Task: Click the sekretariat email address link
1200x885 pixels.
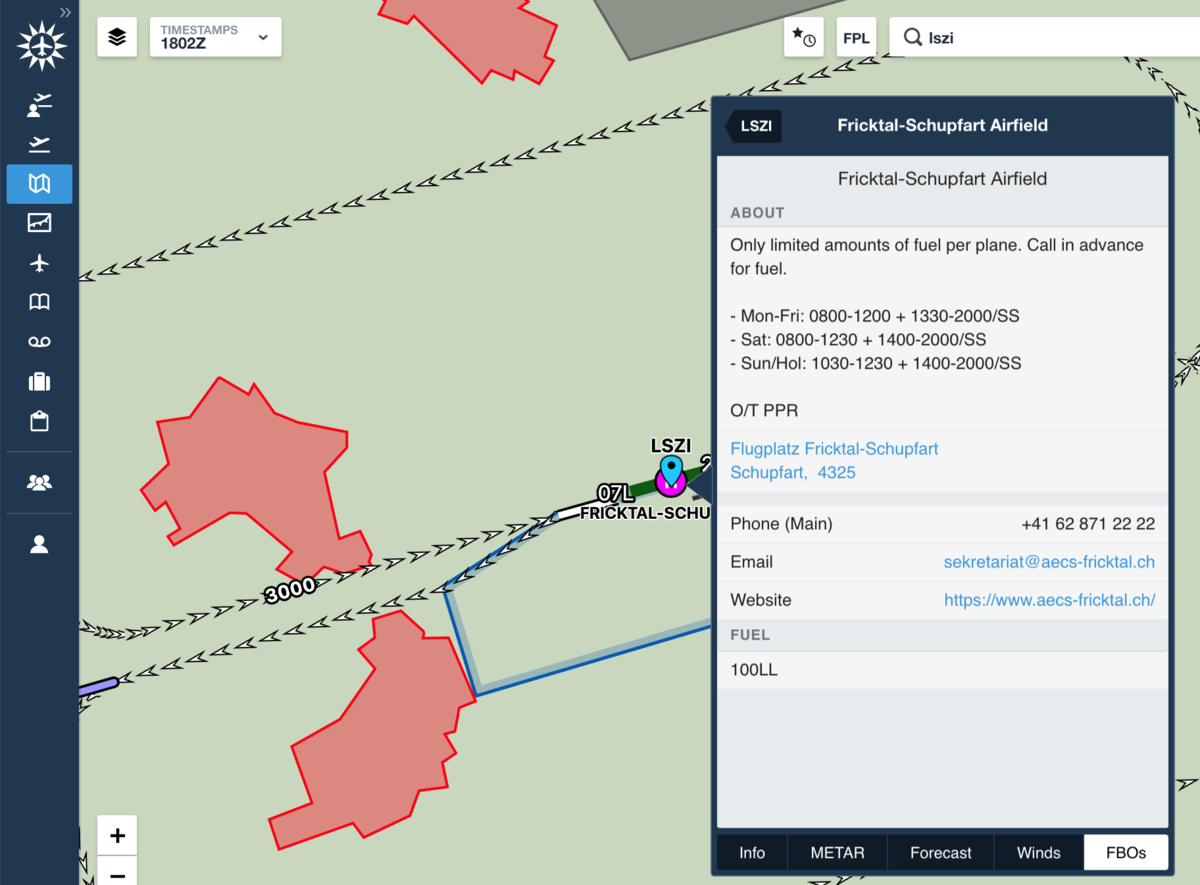Action: point(1049,562)
